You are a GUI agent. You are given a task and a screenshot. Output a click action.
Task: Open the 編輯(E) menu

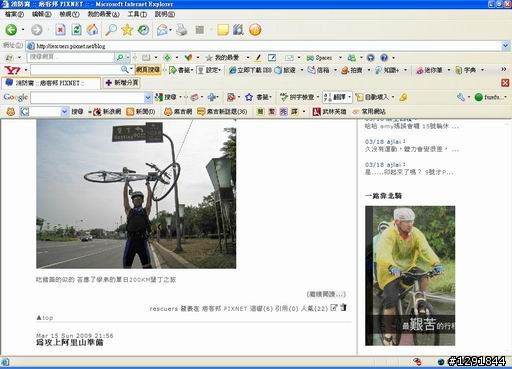41,14
